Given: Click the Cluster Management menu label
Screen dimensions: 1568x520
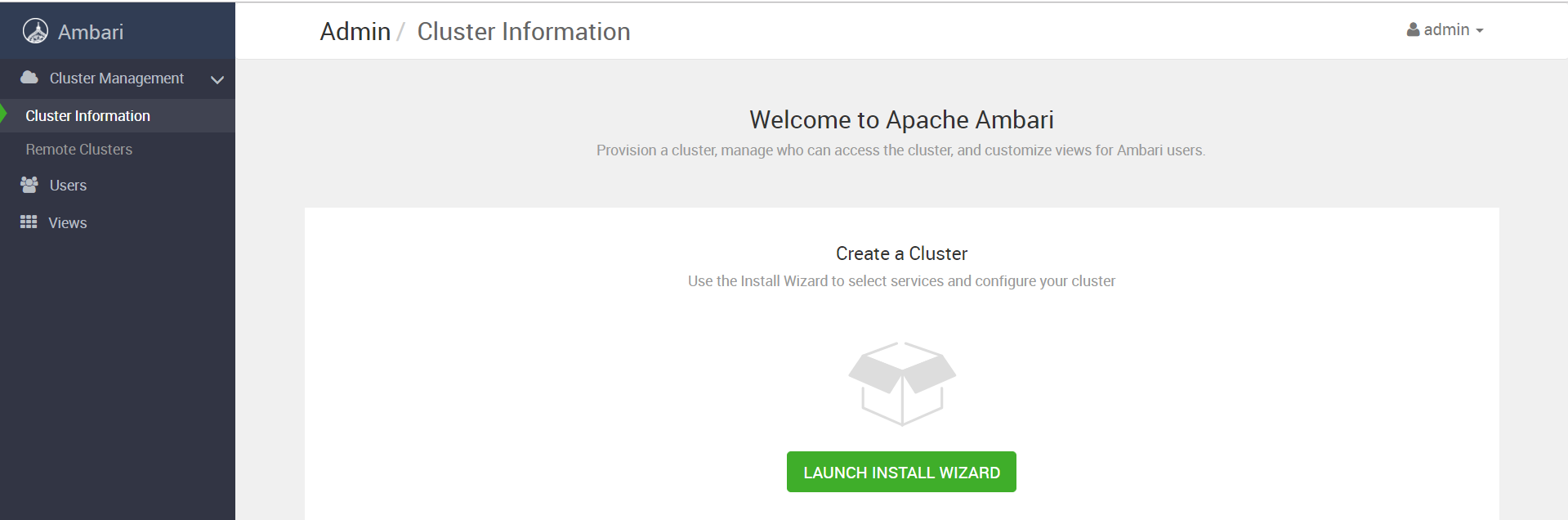Looking at the screenshot, I should [117, 78].
